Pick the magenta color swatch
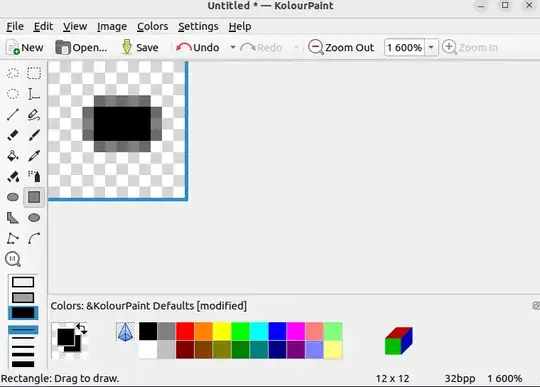Image resolution: width=540 pixels, height=387 pixels. click(297, 331)
